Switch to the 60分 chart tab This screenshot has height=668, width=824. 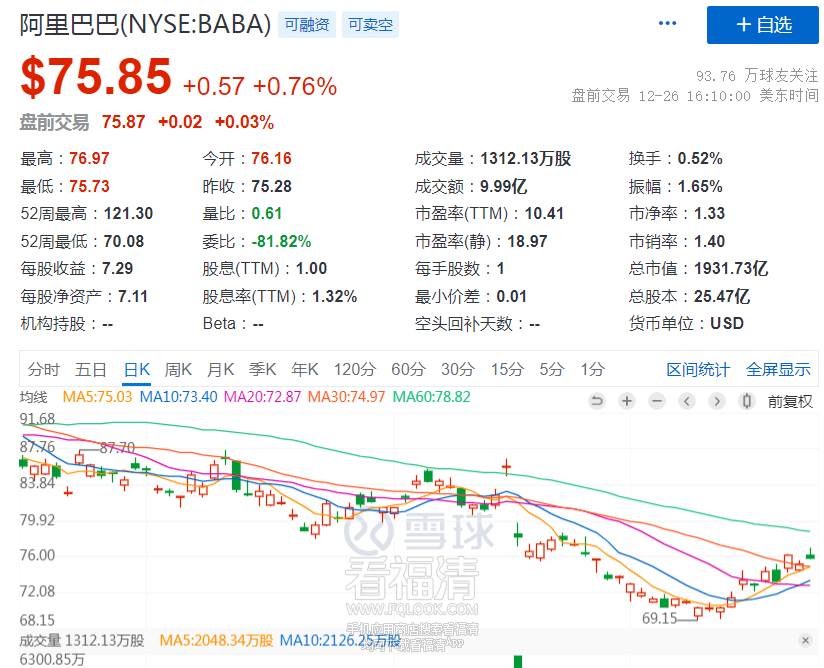tap(408, 369)
